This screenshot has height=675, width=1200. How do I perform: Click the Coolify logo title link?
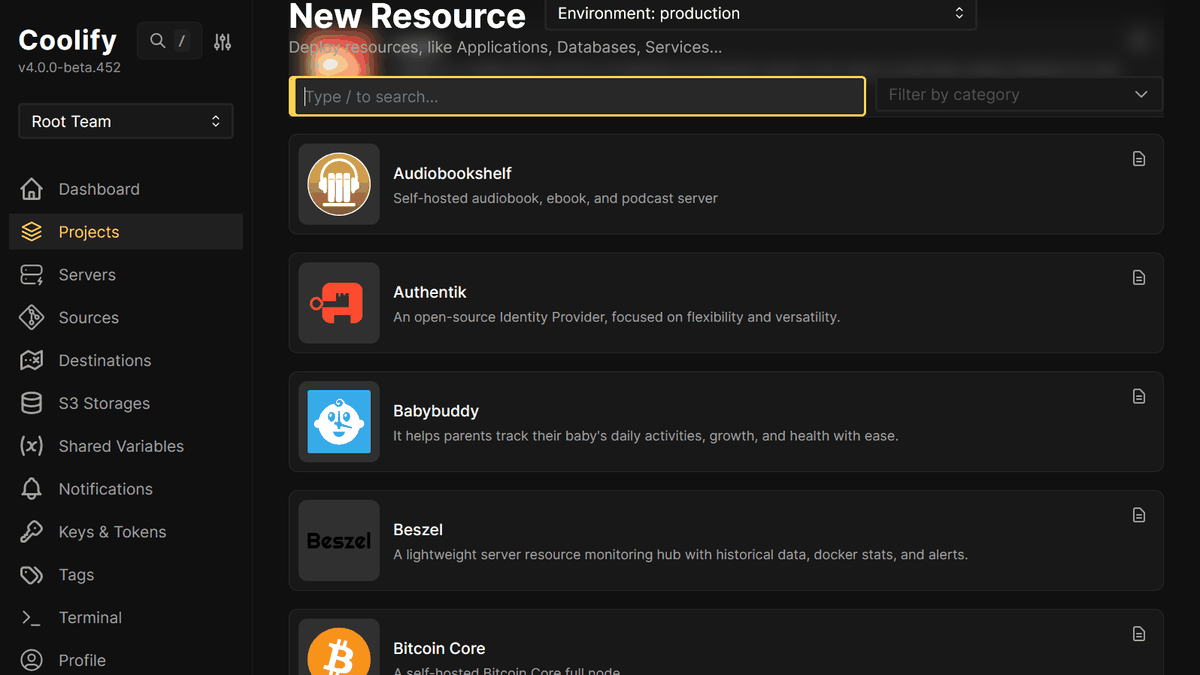pyautogui.click(x=67, y=40)
